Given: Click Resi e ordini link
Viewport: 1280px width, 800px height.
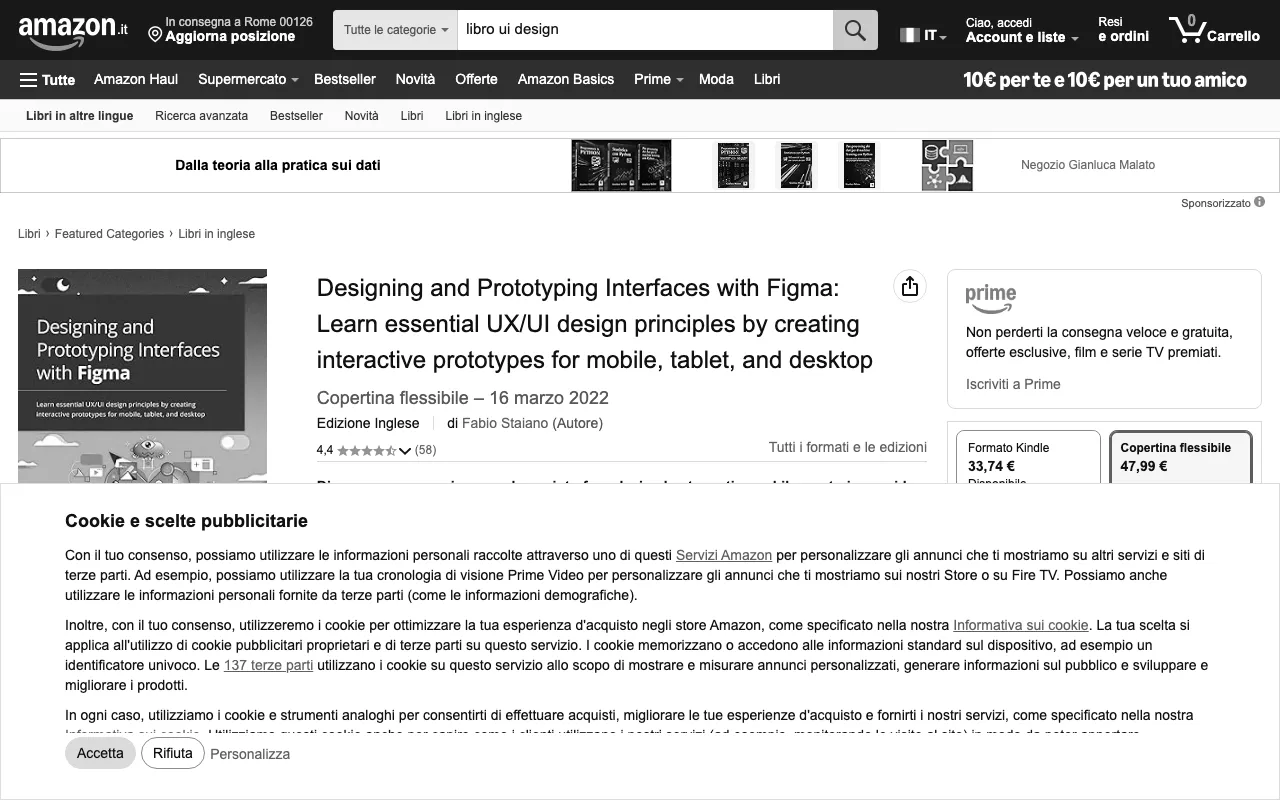Looking at the screenshot, I should 1123,29.
